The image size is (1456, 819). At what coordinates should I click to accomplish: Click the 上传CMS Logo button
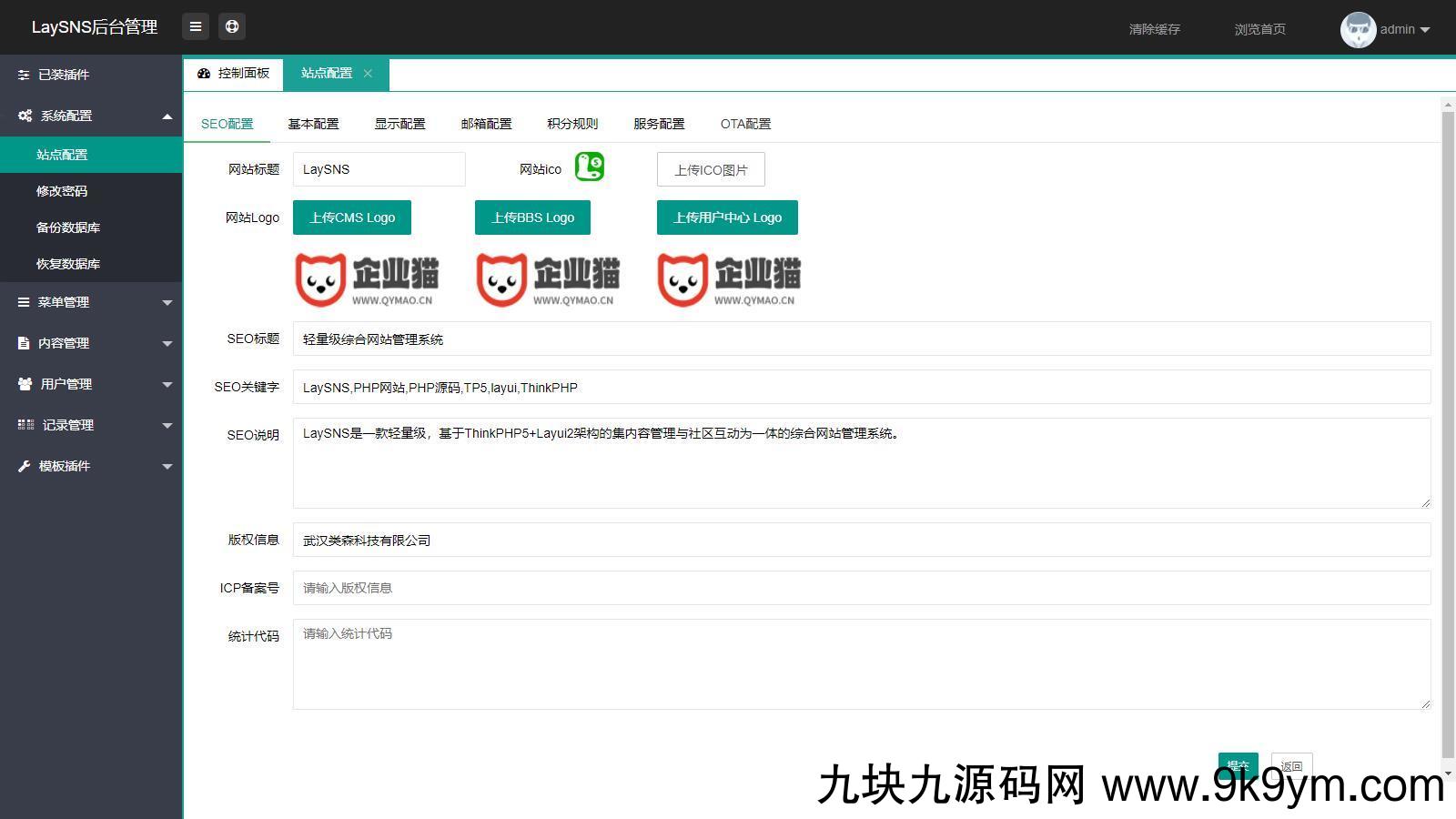[x=352, y=217]
